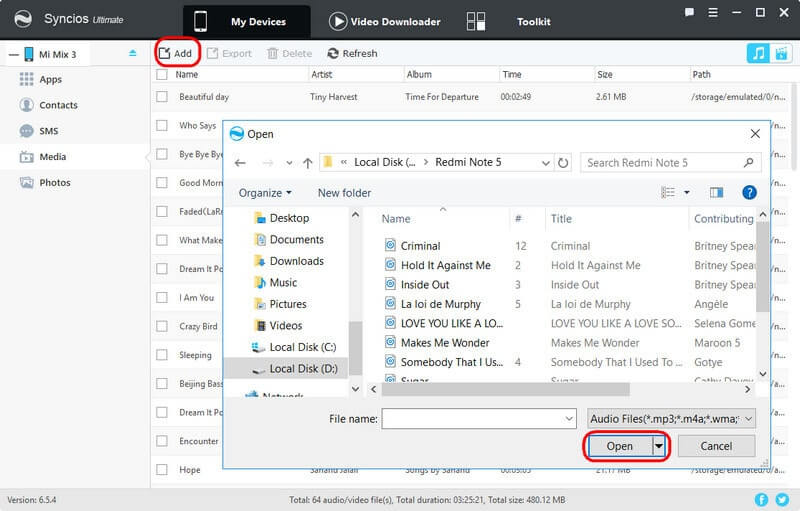Switch to Video Downloader tab

pyautogui.click(x=385, y=21)
